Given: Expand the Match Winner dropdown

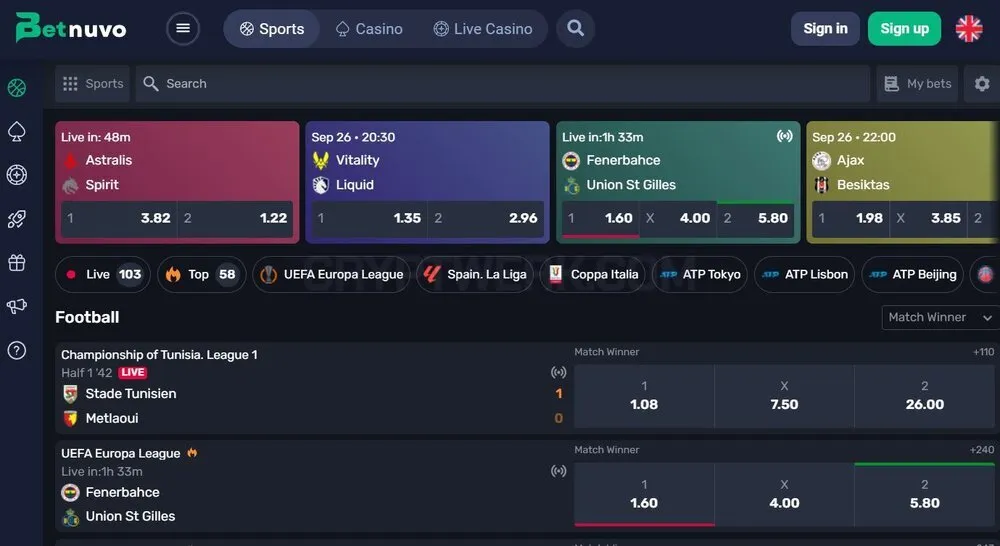Looking at the screenshot, I should point(940,317).
